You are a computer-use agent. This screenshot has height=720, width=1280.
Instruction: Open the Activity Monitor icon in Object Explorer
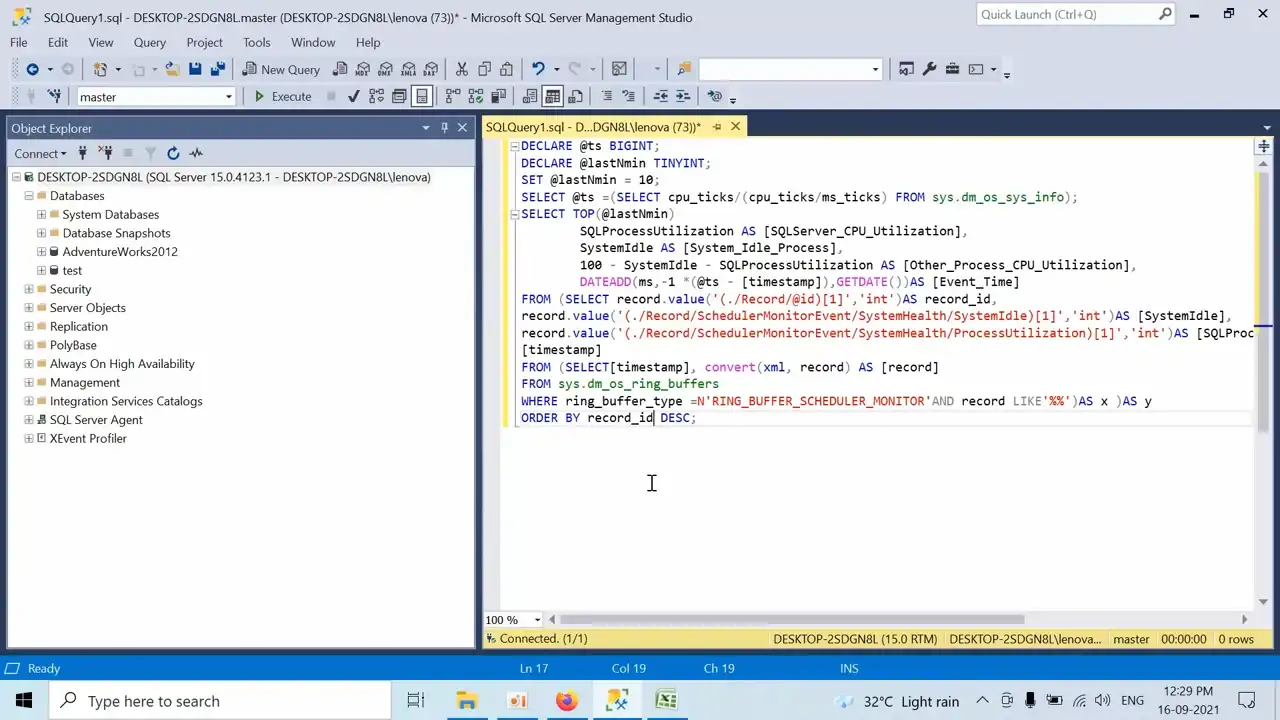click(x=196, y=153)
